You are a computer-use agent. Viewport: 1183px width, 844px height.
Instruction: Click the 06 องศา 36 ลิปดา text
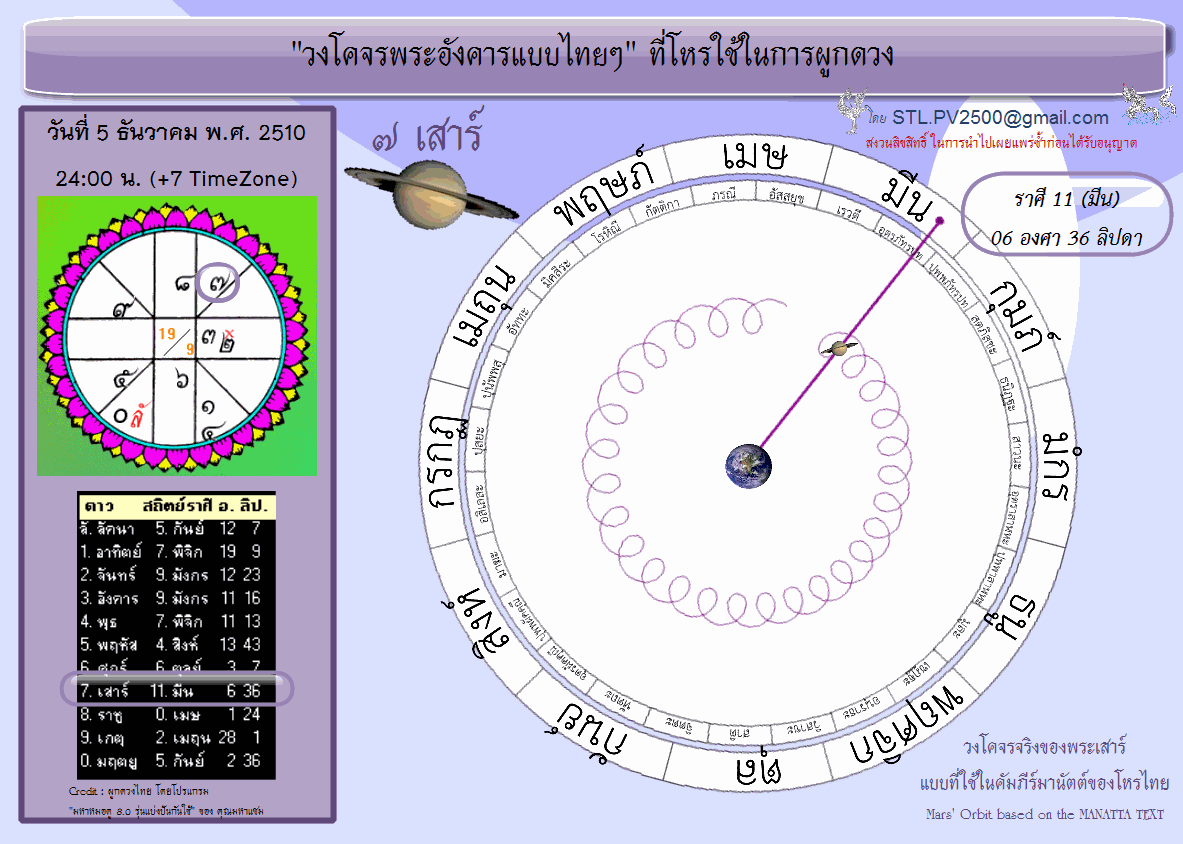1066,238
